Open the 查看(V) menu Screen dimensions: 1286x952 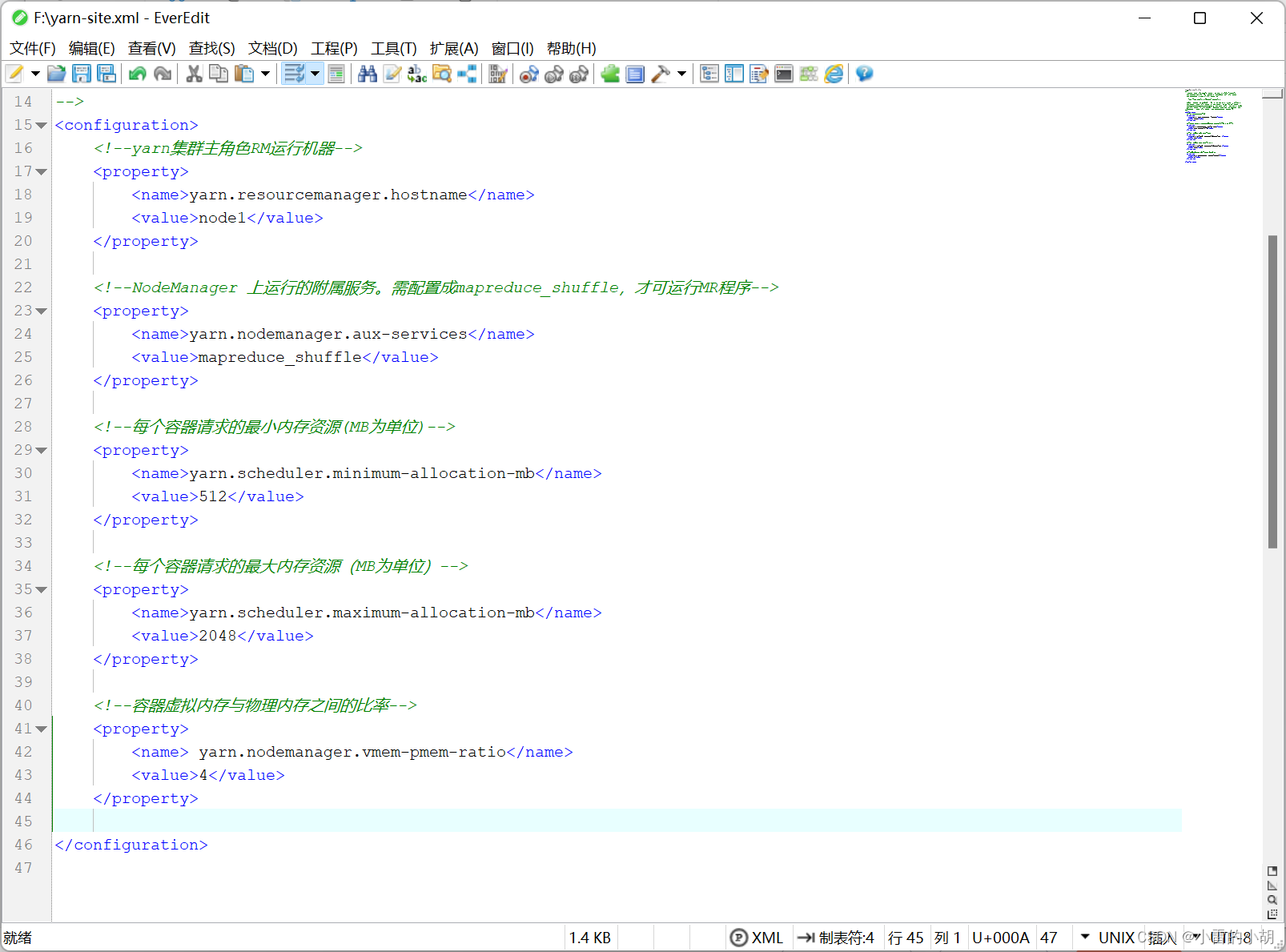(152, 48)
